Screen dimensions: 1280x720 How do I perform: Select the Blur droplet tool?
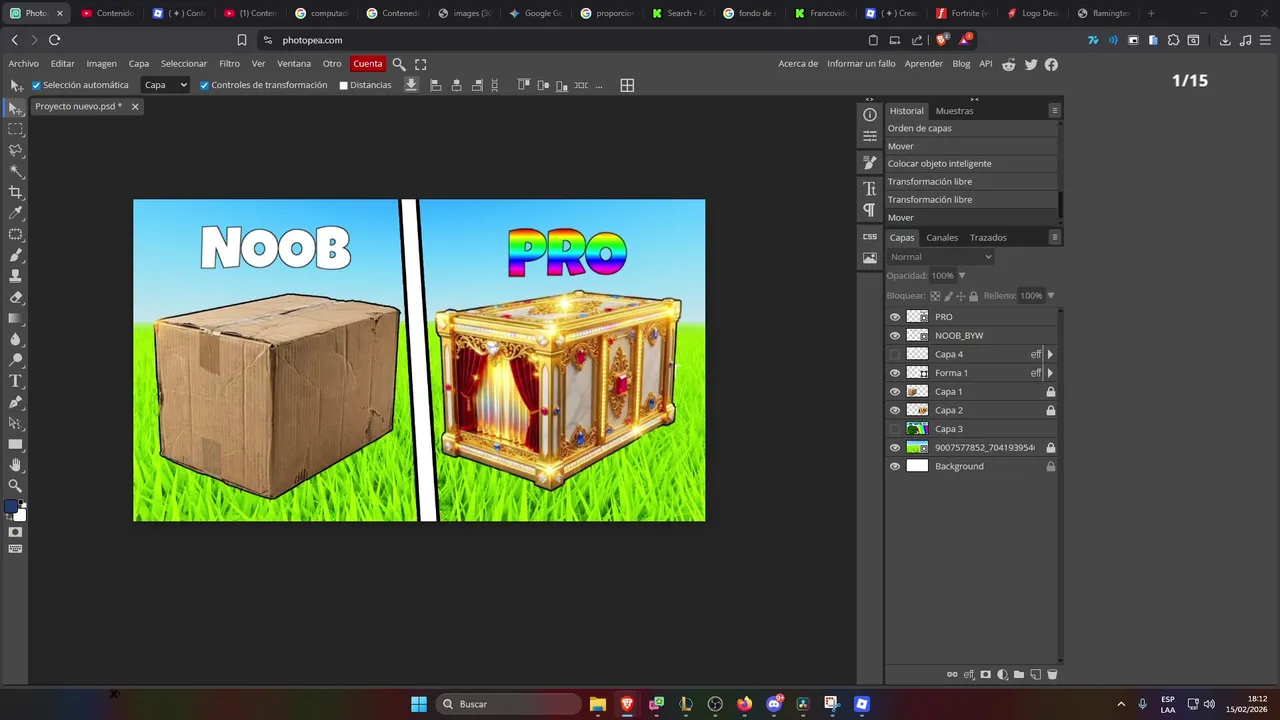coord(15,339)
